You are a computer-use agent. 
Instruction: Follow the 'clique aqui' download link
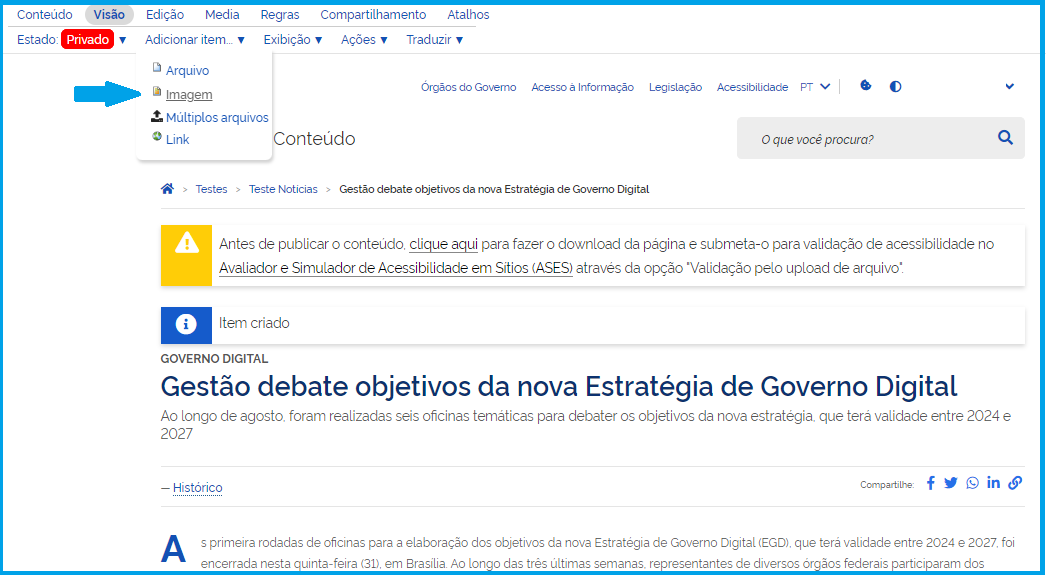pyautogui.click(x=444, y=244)
